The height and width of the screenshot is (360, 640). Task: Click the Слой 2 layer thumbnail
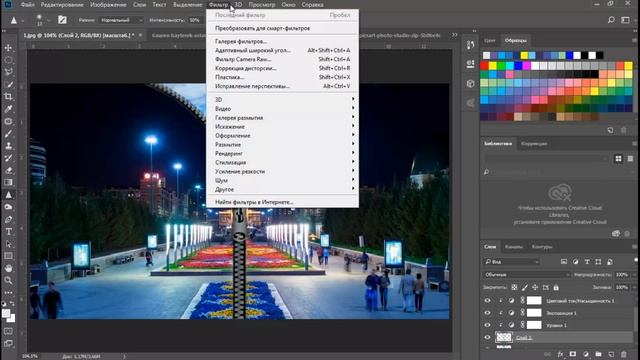pos(504,337)
